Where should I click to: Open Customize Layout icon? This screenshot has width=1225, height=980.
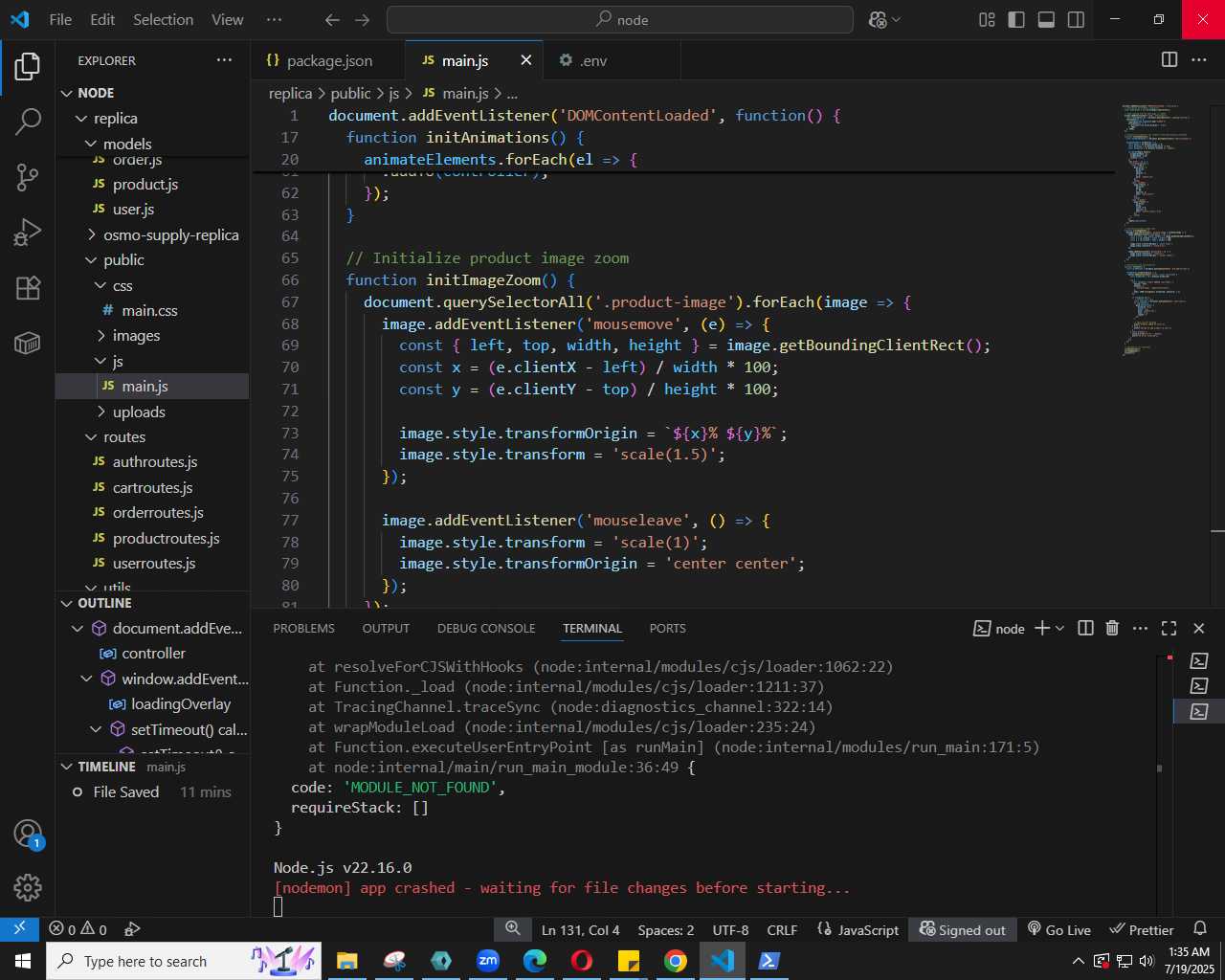987,19
